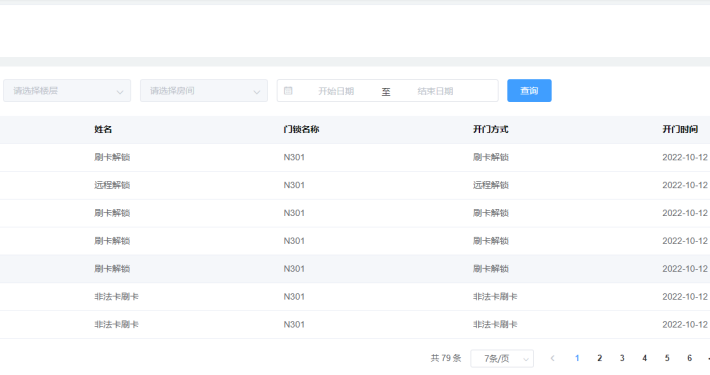This screenshot has height=375, width=710.
Task: Jump to page 4
Action: point(644,358)
